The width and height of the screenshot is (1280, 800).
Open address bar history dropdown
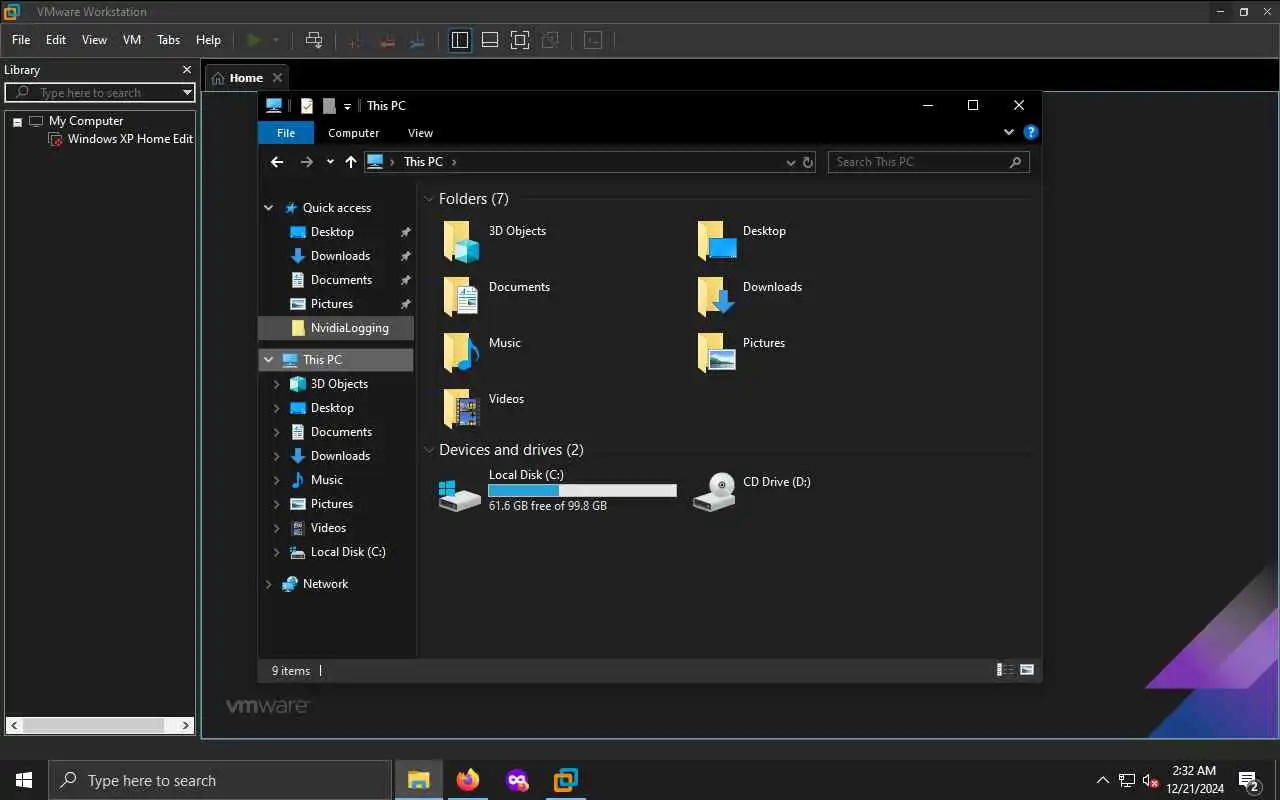point(791,162)
